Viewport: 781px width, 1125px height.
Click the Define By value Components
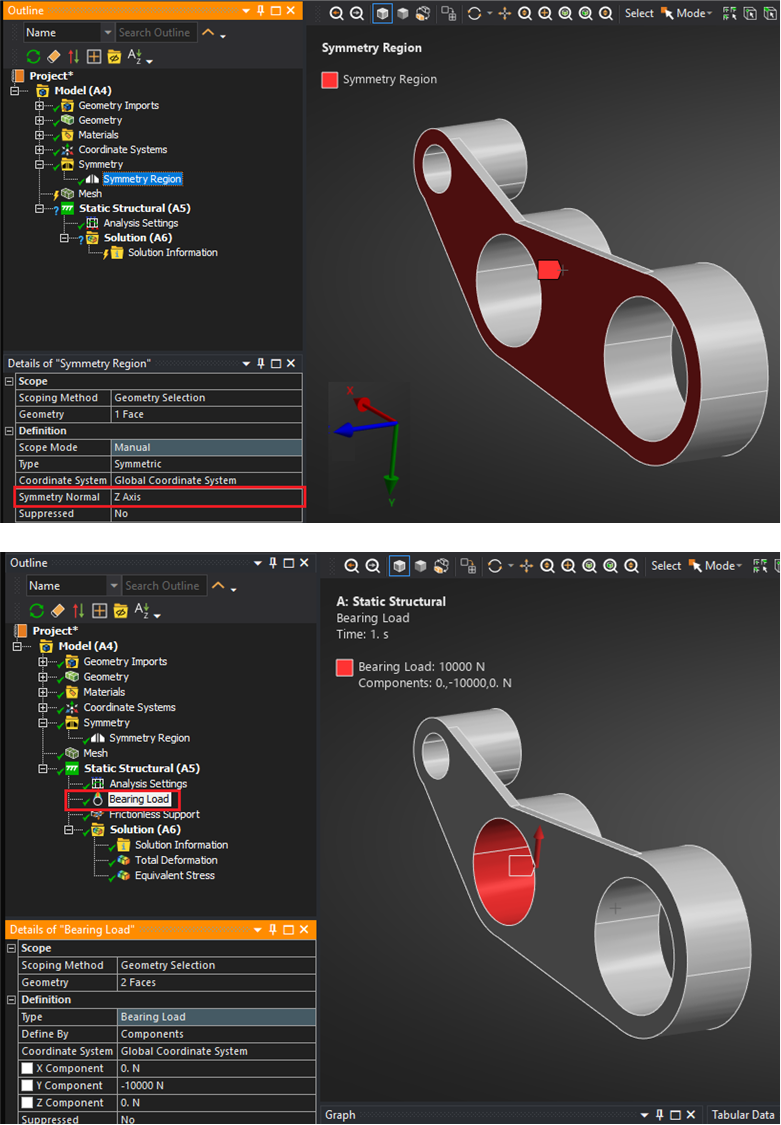coord(217,1035)
